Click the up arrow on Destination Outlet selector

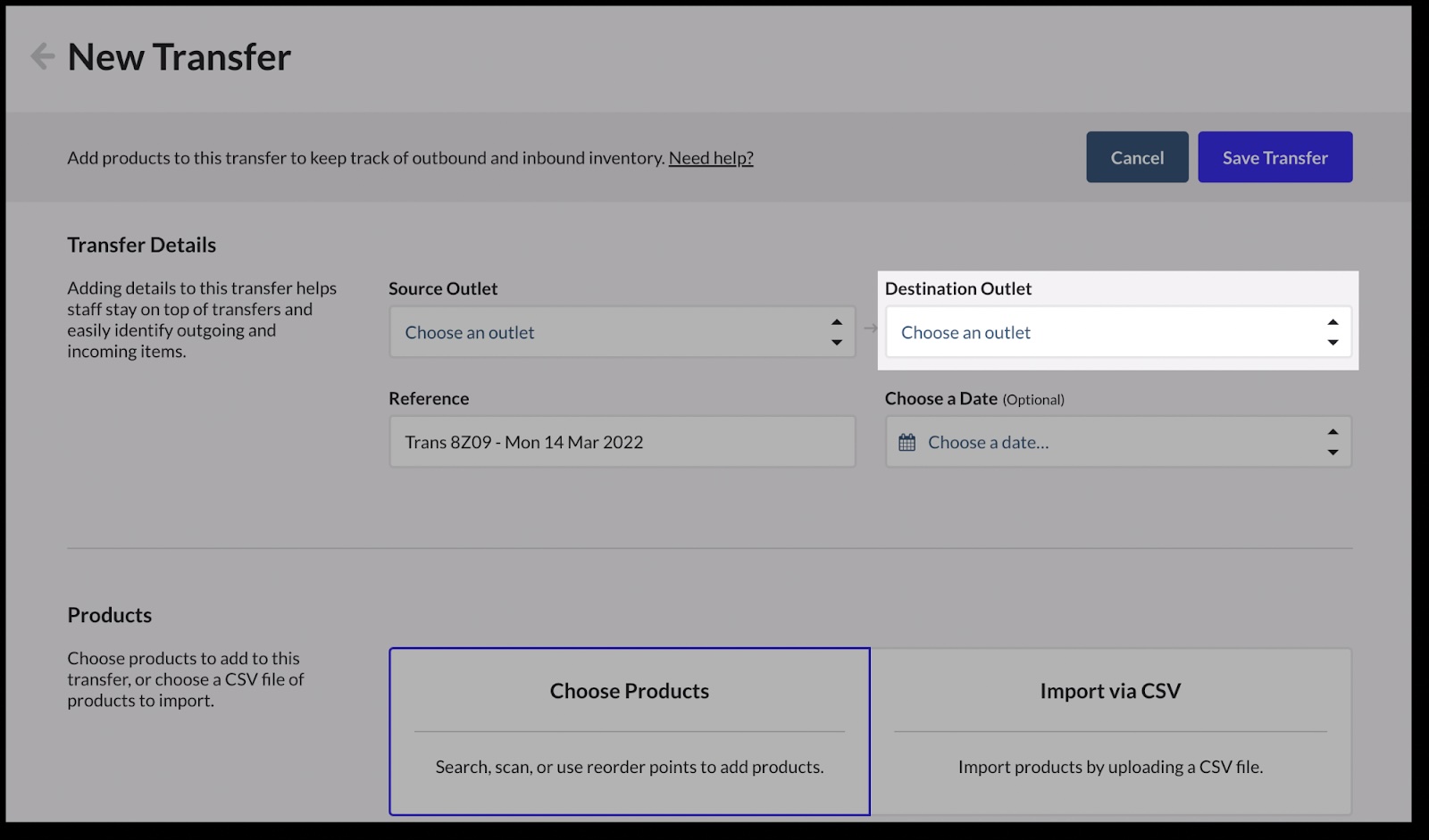click(1333, 322)
